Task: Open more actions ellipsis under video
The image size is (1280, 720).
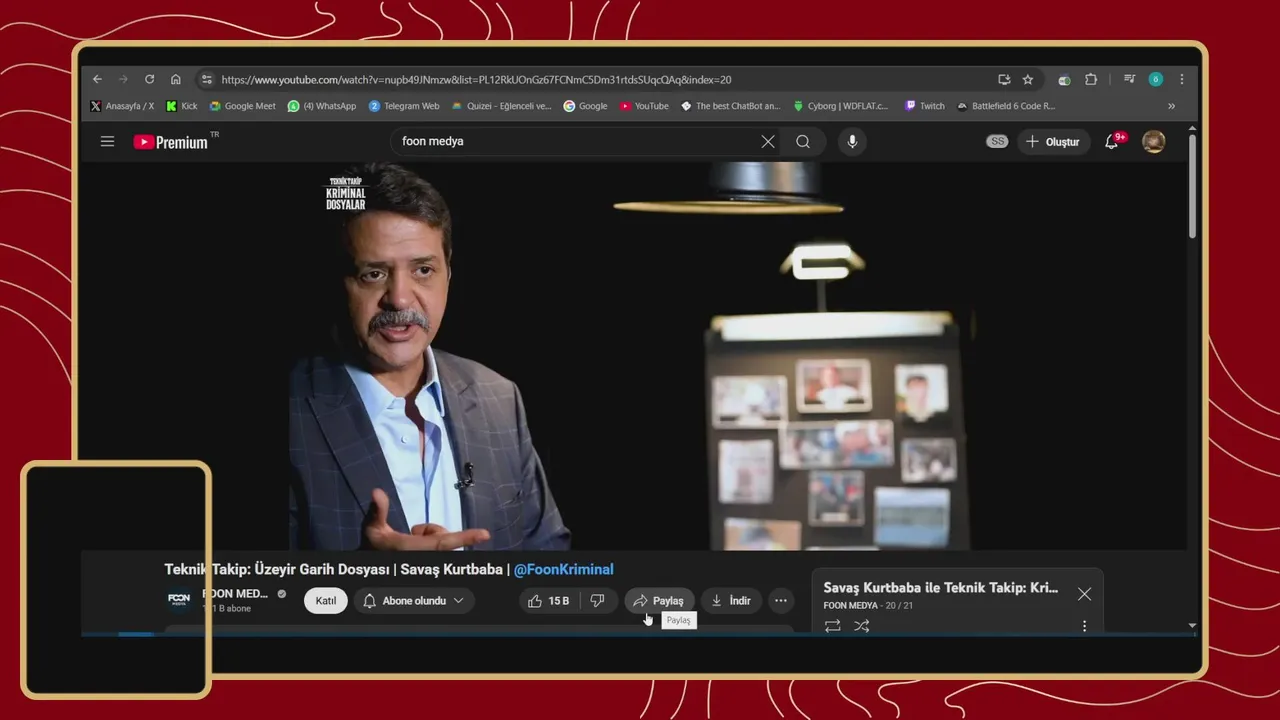Action: click(781, 600)
